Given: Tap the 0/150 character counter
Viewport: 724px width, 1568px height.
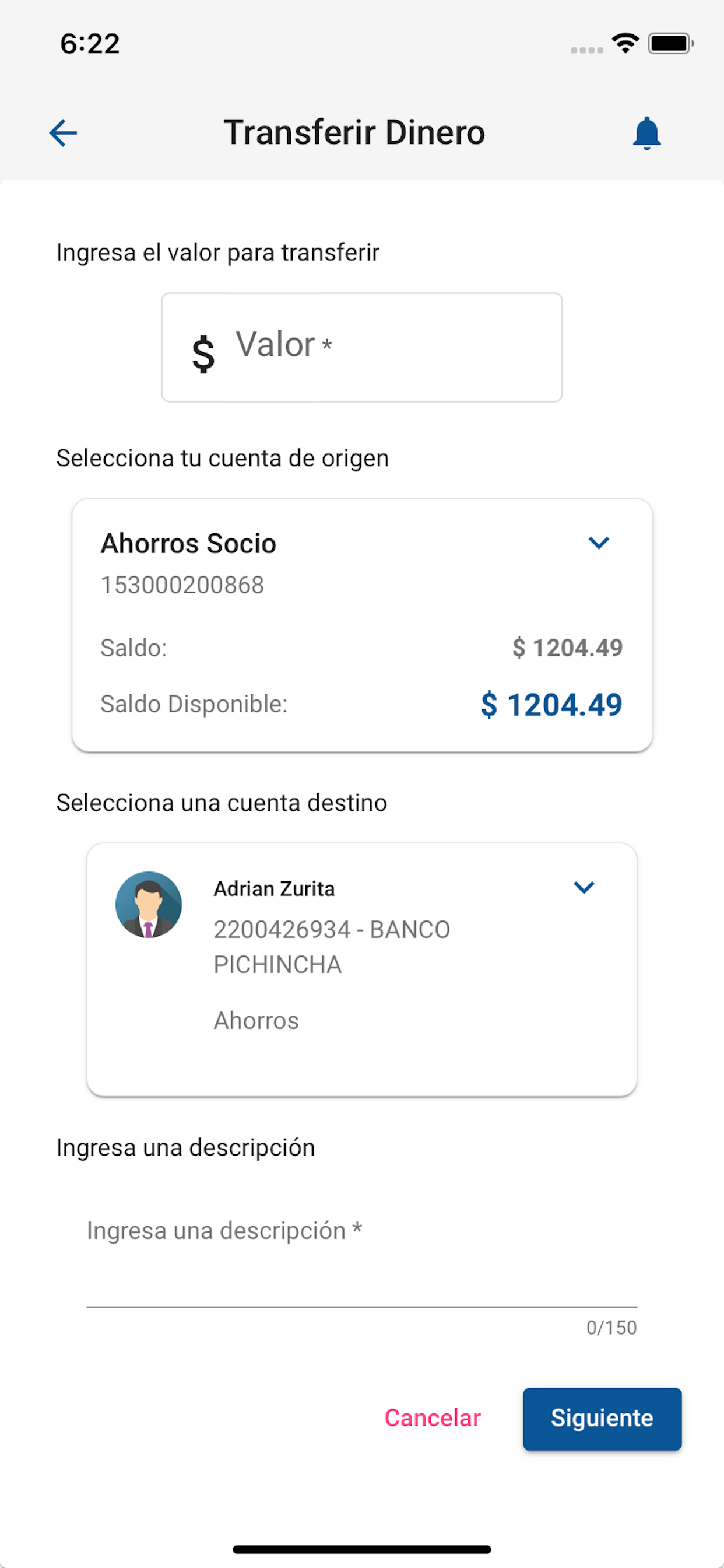Looking at the screenshot, I should 611,1328.
